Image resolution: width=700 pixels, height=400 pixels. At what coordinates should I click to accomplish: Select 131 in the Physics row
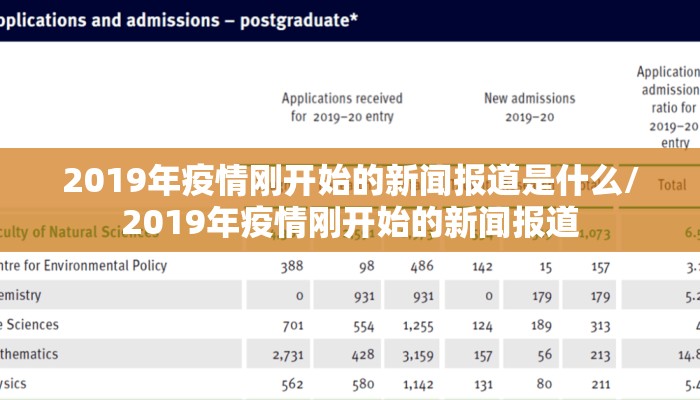[483, 385]
